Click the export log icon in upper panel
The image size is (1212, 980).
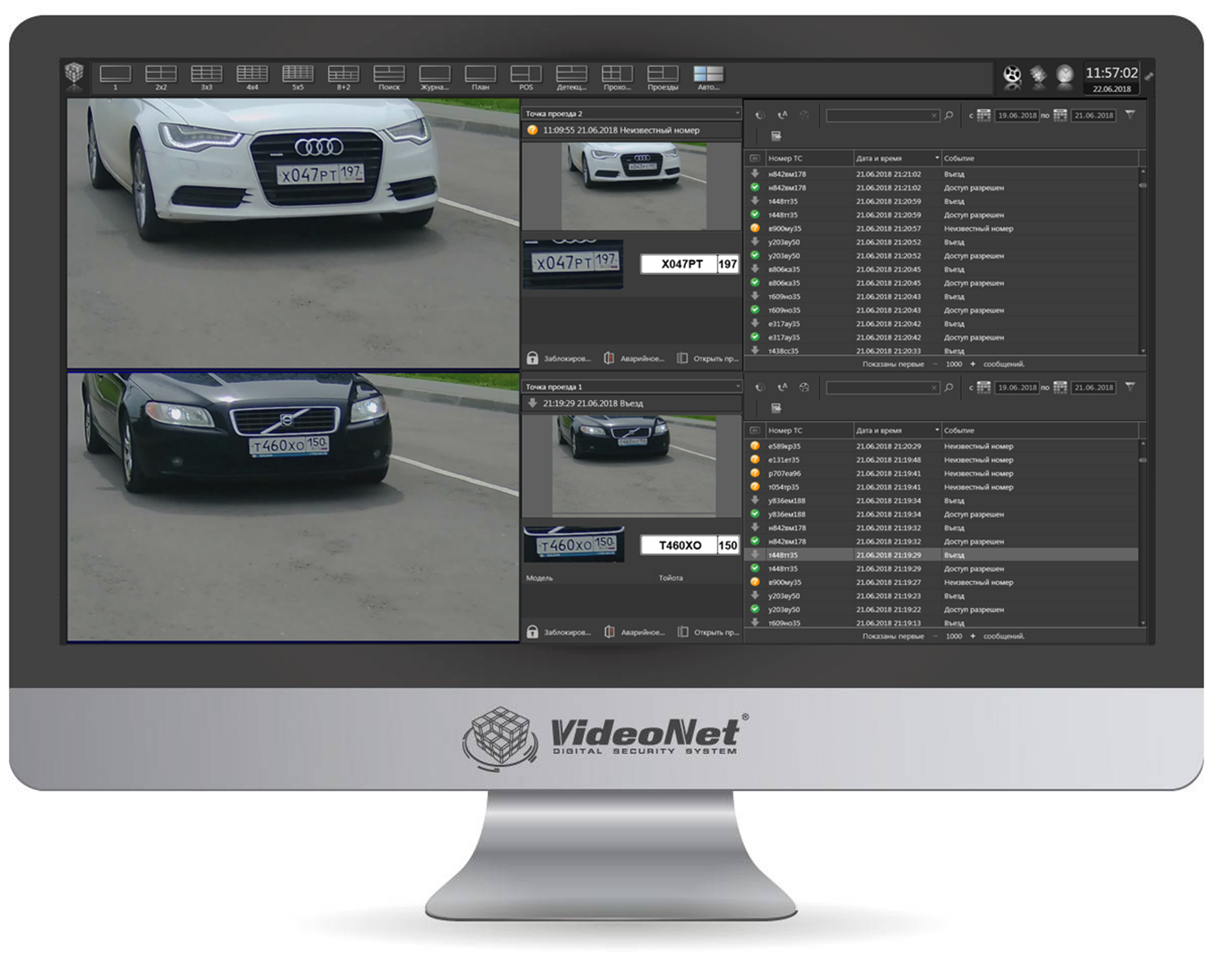click(776, 136)
